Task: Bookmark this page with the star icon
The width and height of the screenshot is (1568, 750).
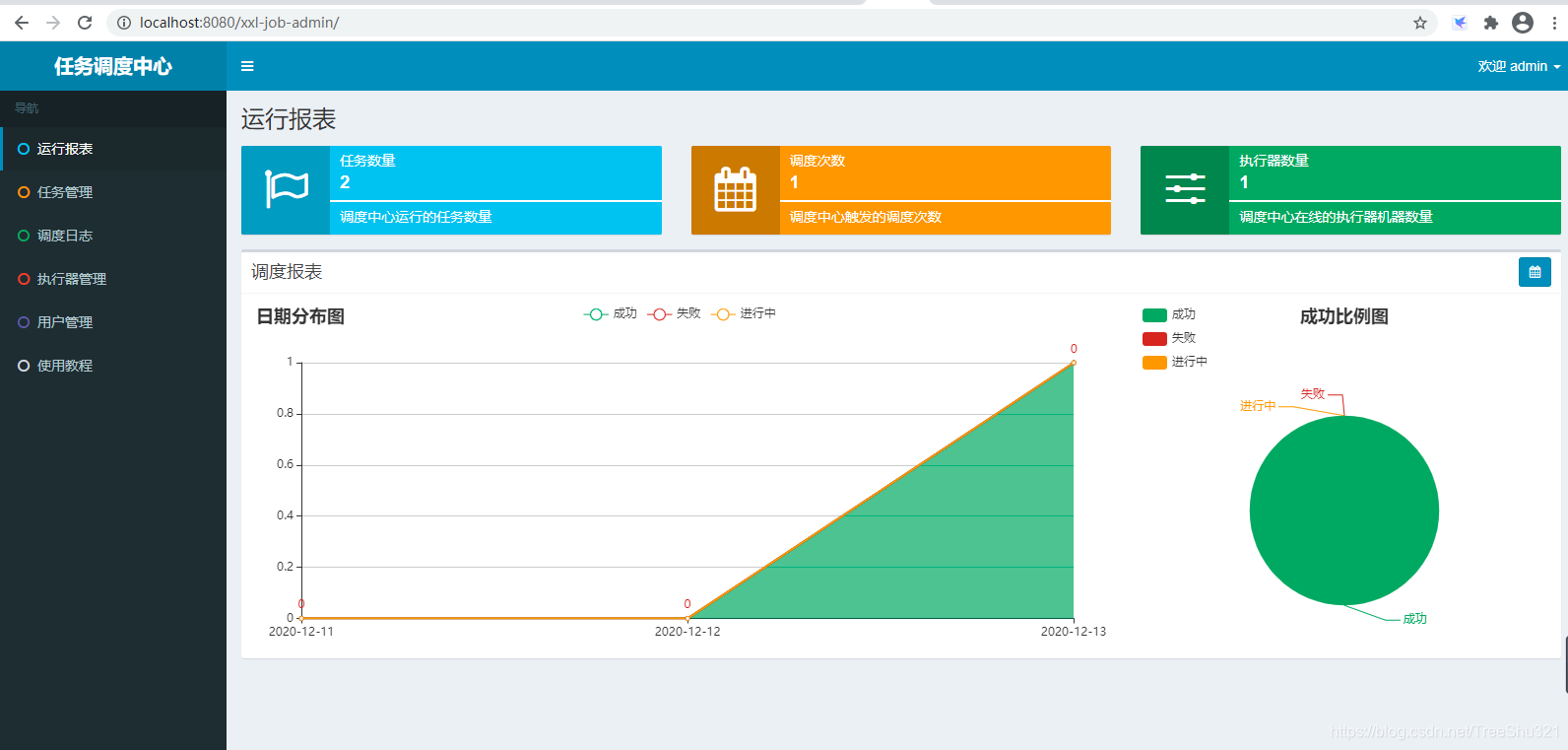Action: (1420, 23)
